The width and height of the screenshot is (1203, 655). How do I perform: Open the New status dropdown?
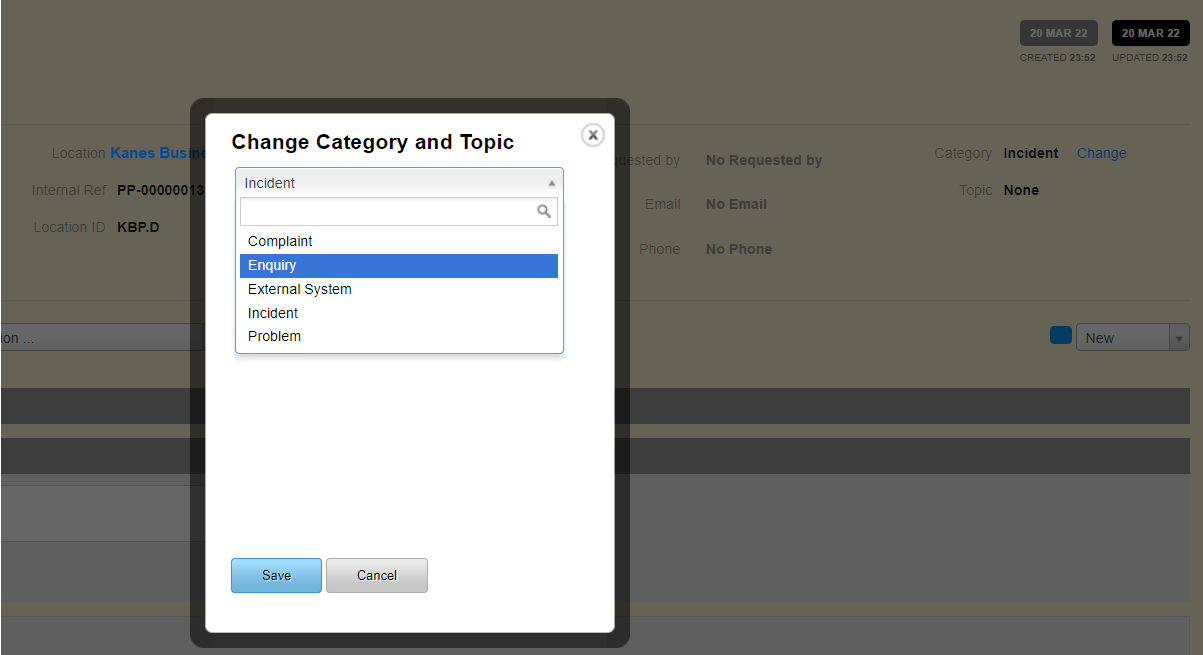coord(1131,338)
